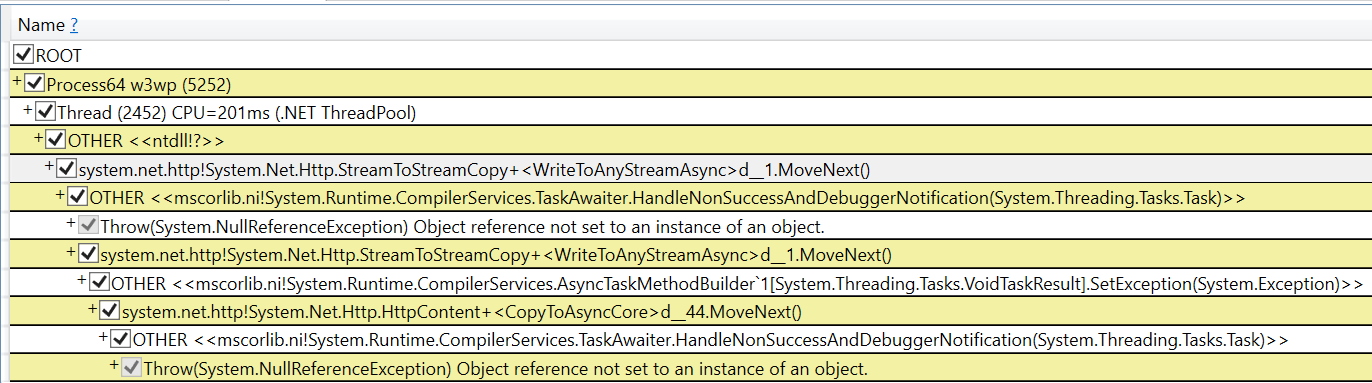The image size is (1372, 383).
Task: Select the HttpContent+<CopyToAsyncCore>d__44.MoveNext() row
Action: (461, 313)
